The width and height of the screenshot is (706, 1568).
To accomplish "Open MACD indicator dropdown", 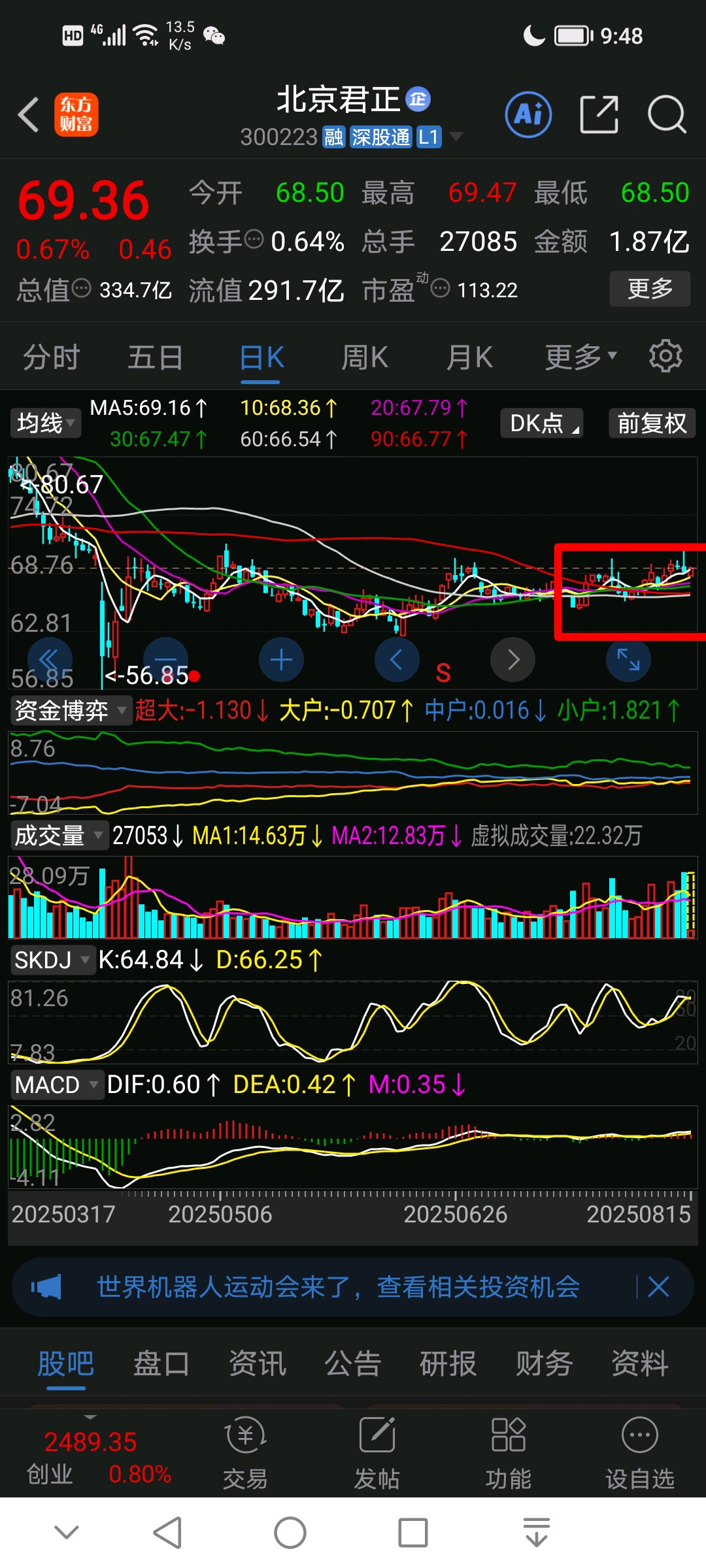I will point(57,1085).
